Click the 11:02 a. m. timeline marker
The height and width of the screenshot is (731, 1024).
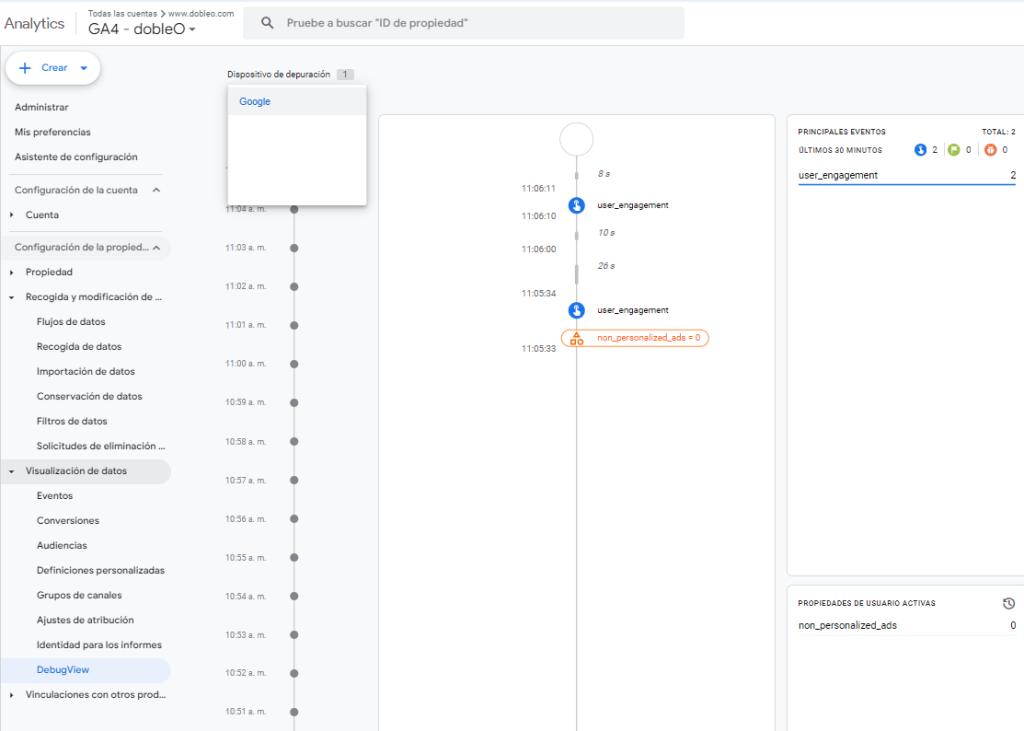click(x=294, y=287)
